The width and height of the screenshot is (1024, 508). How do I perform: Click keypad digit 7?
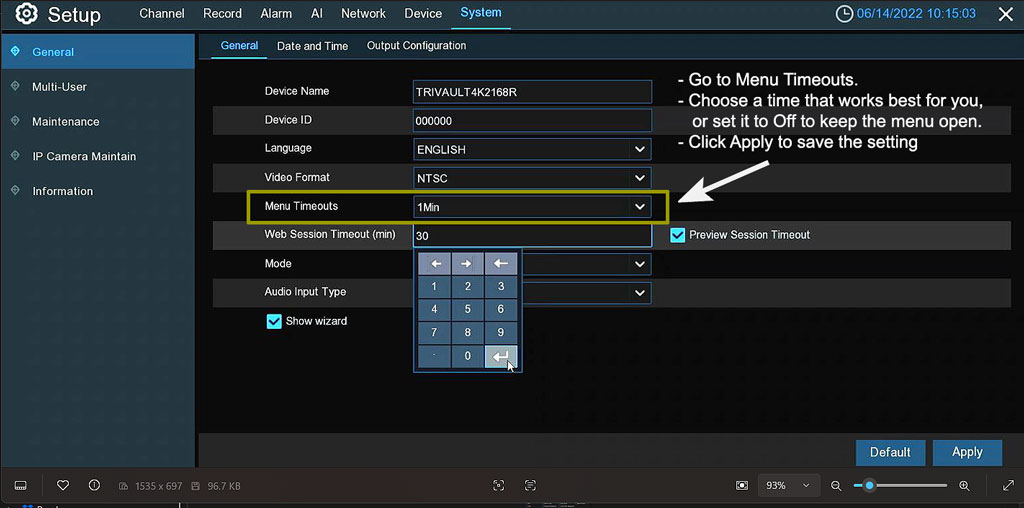tap(435, 333)
